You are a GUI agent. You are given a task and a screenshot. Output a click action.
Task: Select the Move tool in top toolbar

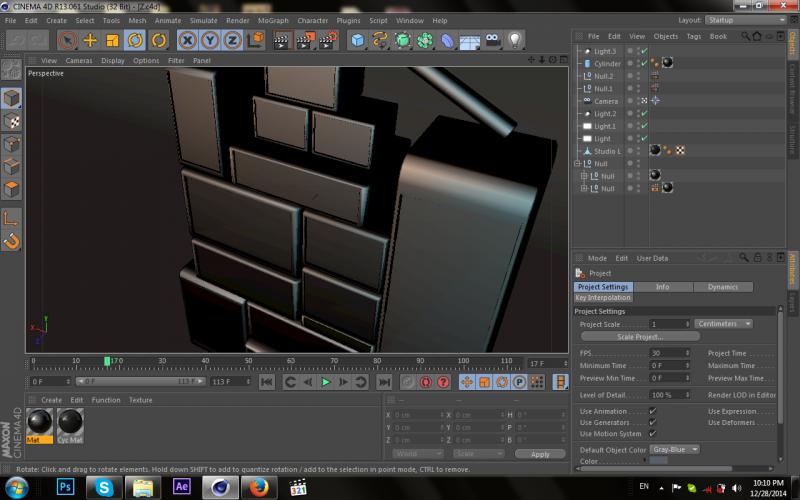click(x=90, y=40)
